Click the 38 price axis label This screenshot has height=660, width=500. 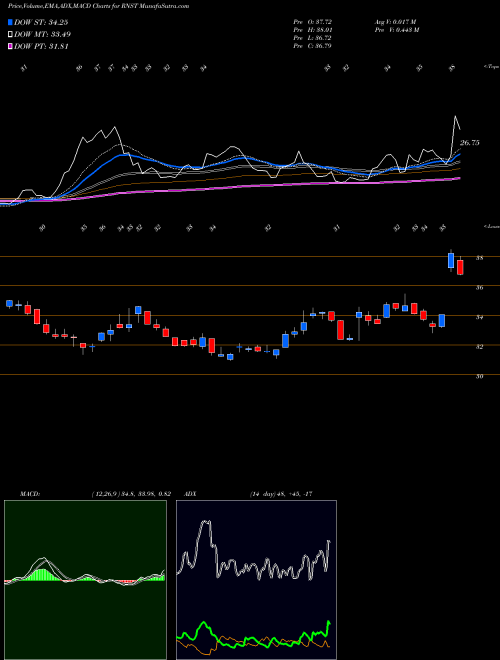click(479, 258)
